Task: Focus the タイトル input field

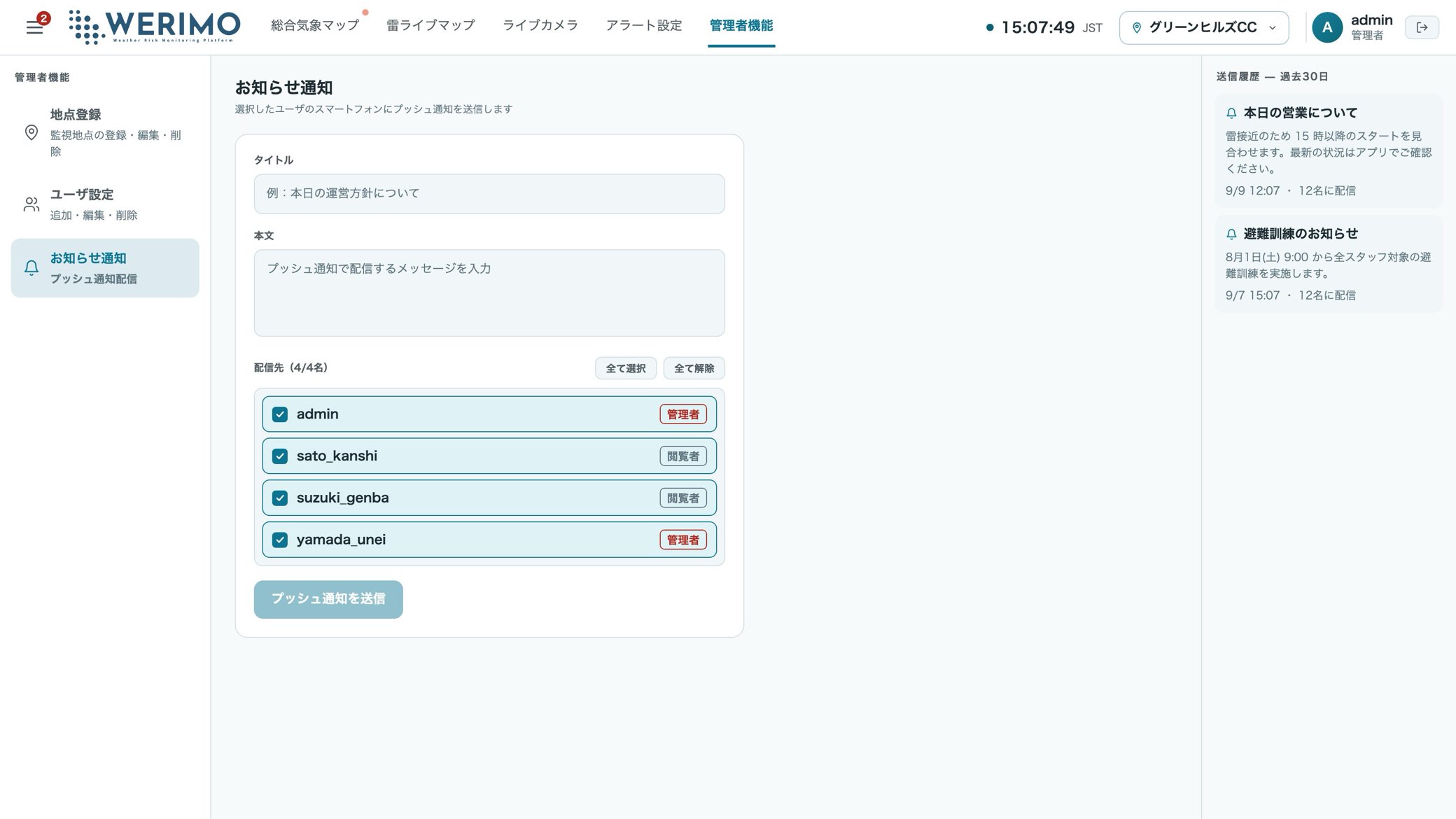Action: 489,194
